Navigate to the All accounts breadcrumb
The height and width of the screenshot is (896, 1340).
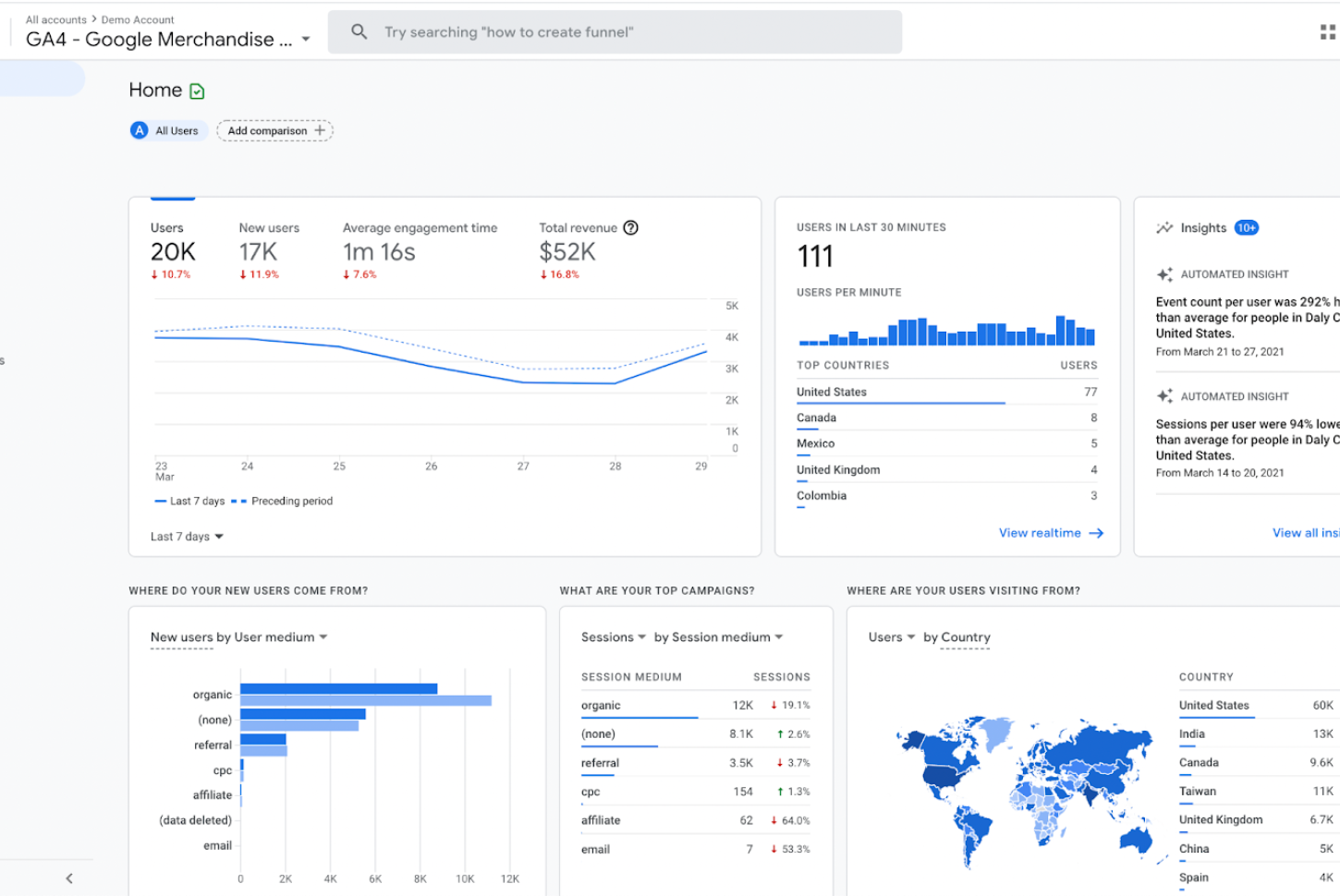coord(55,18)
